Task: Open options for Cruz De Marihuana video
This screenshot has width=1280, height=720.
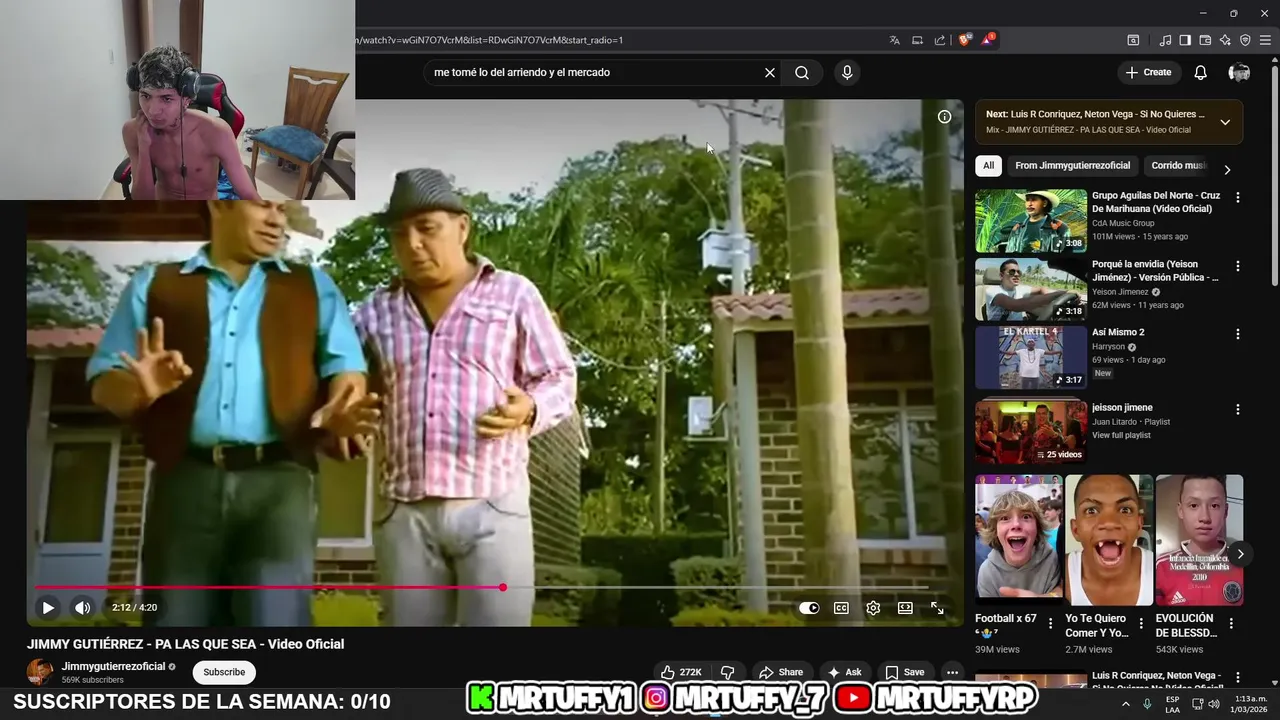Action: [x=1238, y=198]
